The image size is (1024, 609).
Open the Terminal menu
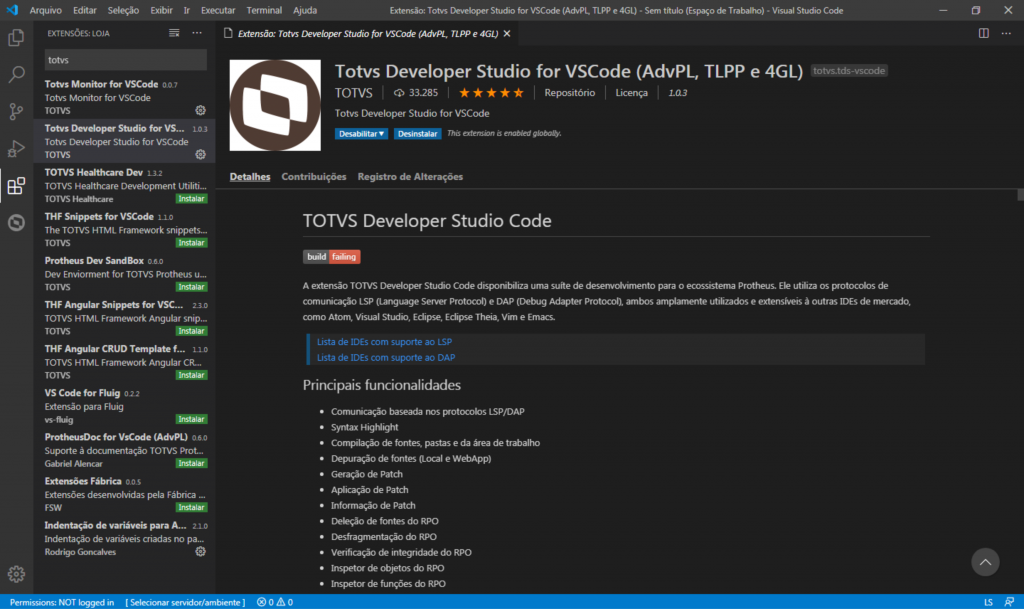coord(264,10)
